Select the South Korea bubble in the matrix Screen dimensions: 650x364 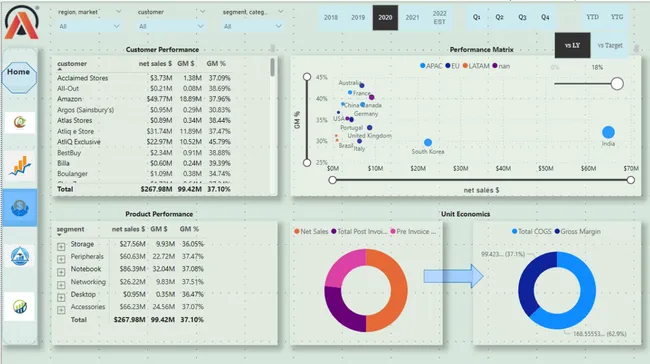coord(428,143)
